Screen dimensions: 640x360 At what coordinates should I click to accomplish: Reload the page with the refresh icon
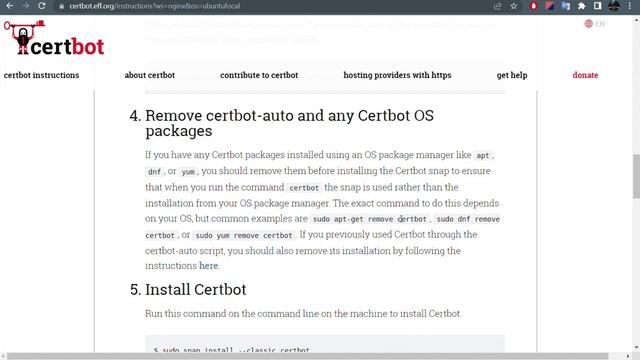coord(42,6)
